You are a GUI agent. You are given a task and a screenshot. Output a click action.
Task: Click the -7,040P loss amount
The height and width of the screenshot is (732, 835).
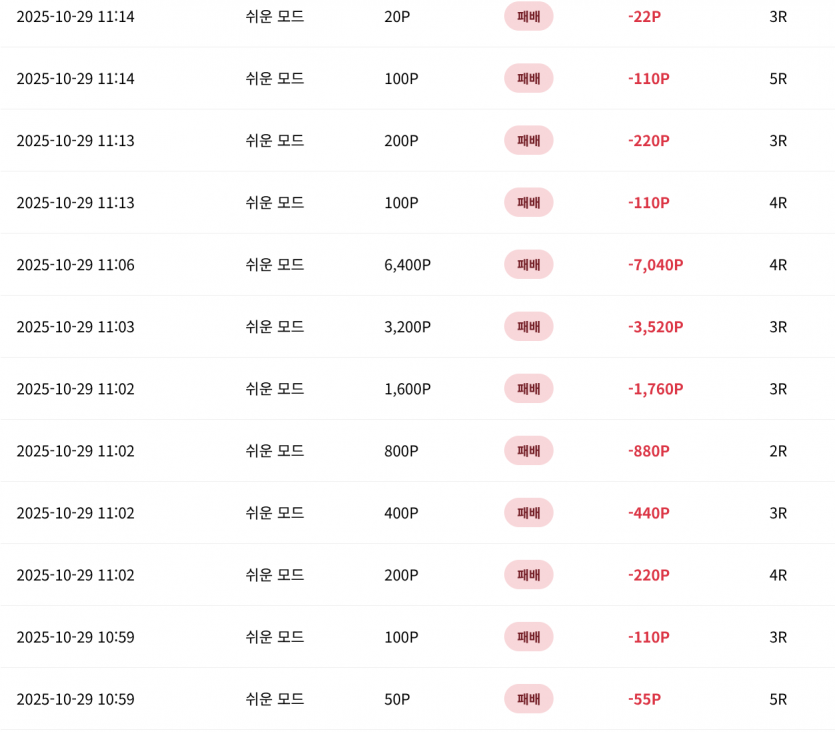(655, 265)
